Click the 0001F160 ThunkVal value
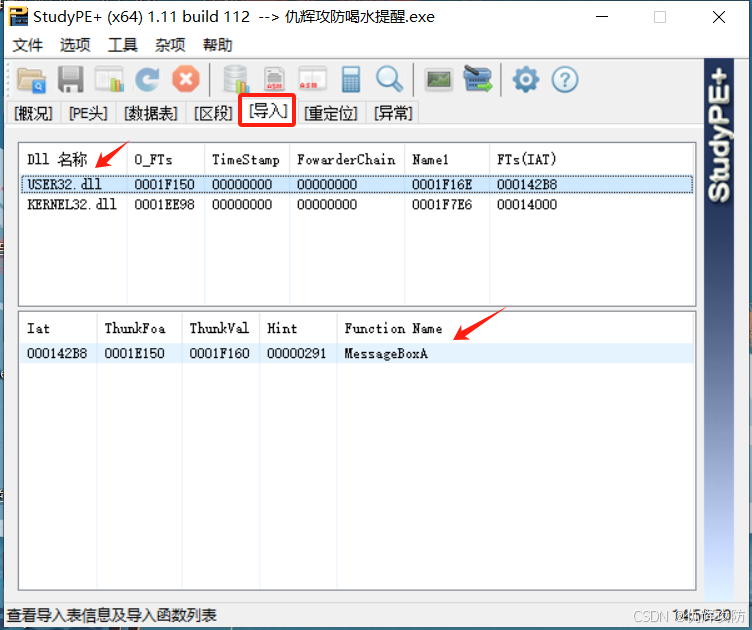 (x=220, y=354)
